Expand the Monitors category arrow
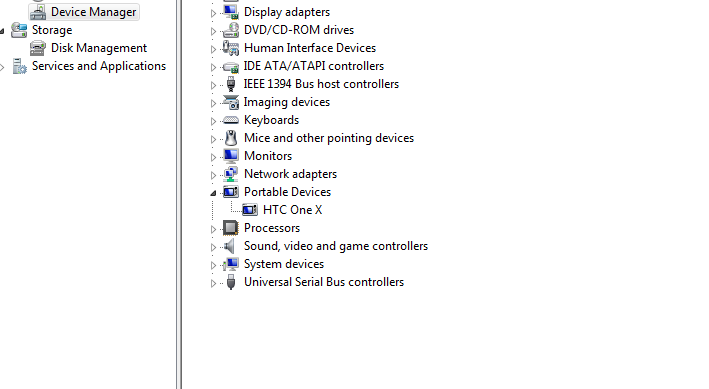 point(213,157)
